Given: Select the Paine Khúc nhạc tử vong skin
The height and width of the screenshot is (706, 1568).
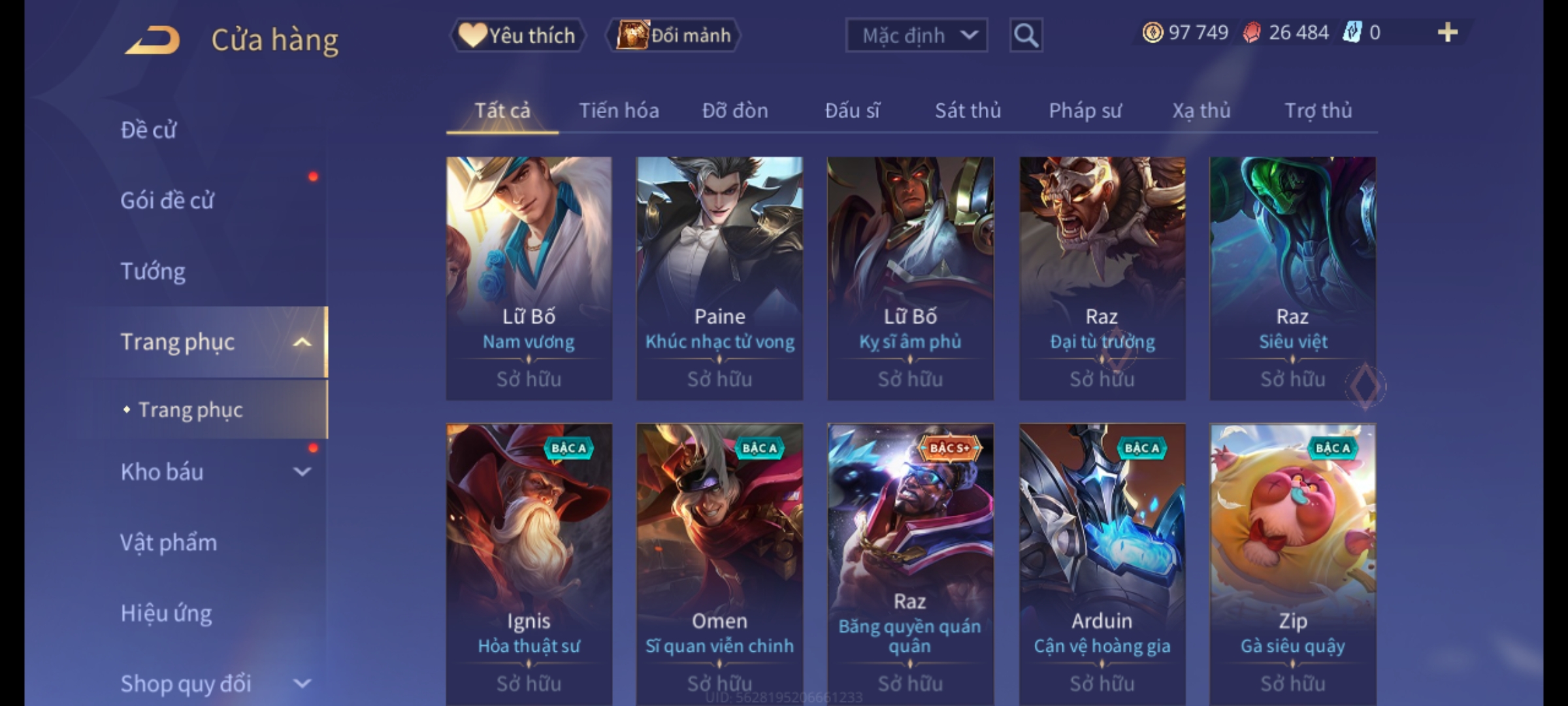Looking at the screenshot, I should pos(719,278).
